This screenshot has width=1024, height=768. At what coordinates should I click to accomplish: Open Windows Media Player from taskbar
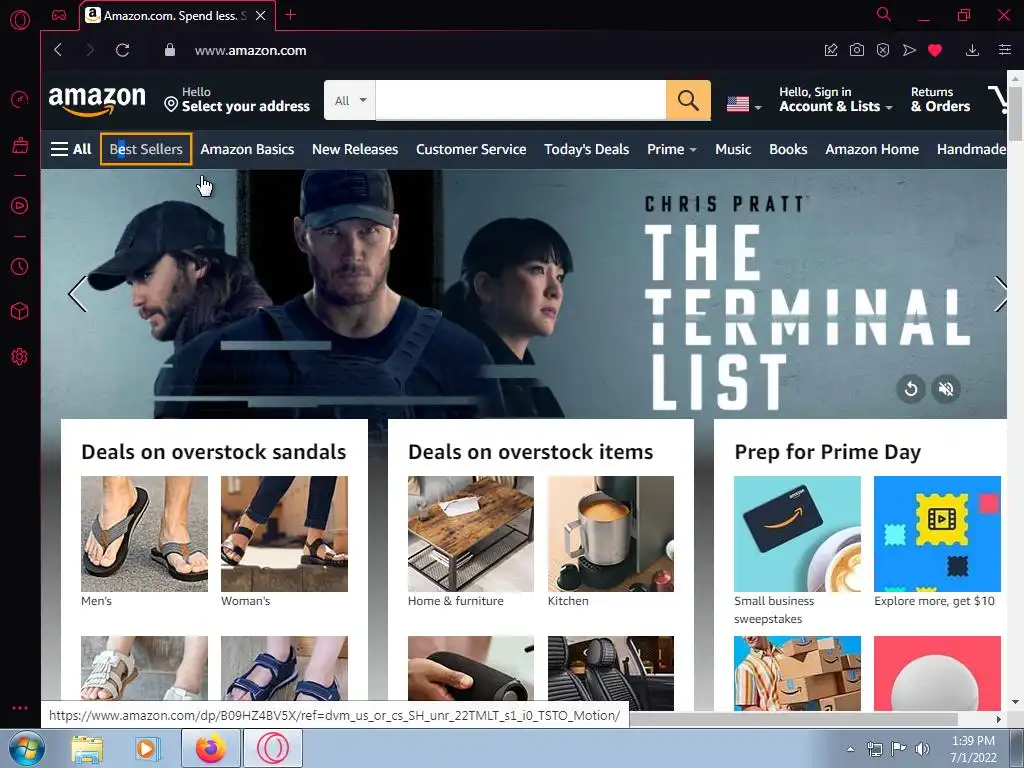pyautogui.click(x=146, y=749)
